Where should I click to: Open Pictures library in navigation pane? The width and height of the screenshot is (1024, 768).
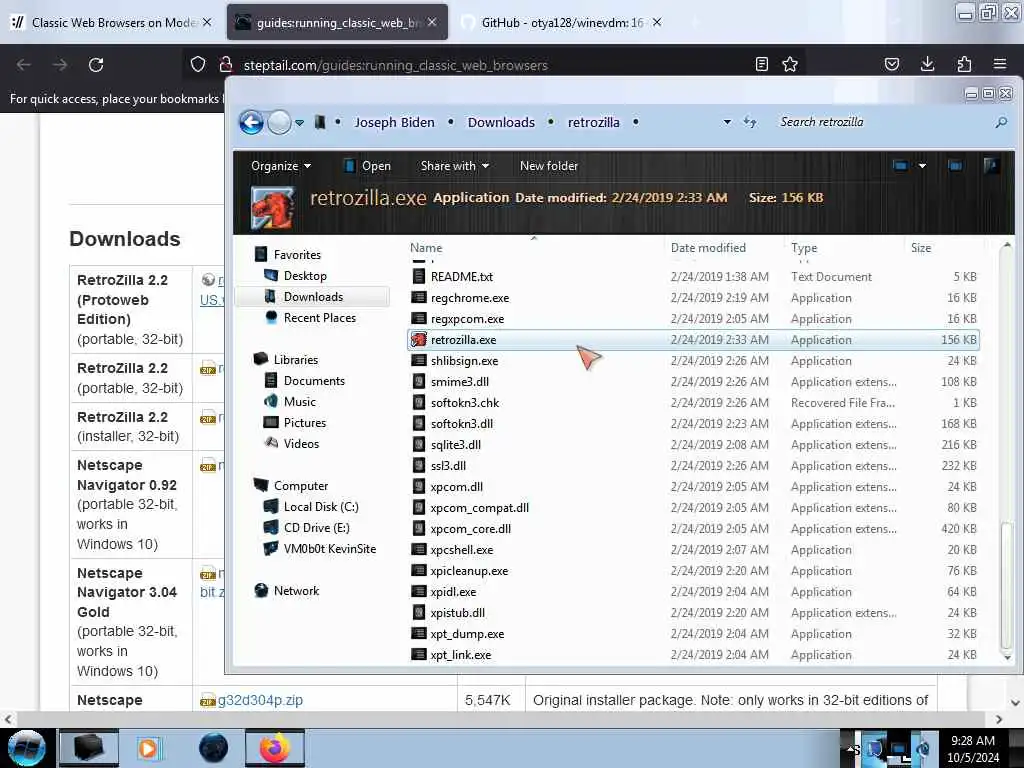(x=304, y=423)
